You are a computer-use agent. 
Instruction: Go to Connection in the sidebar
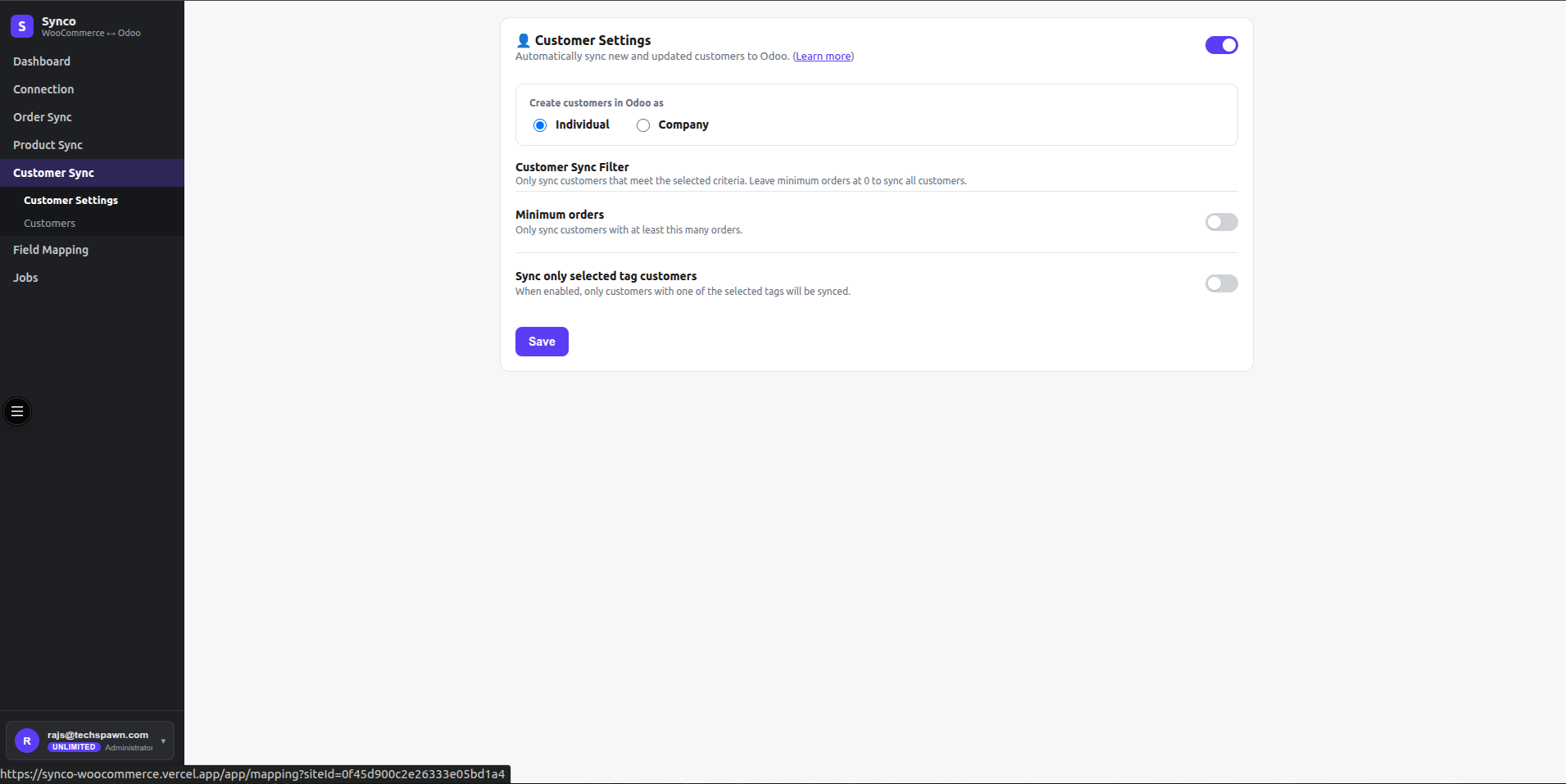(x=92, y=89)
